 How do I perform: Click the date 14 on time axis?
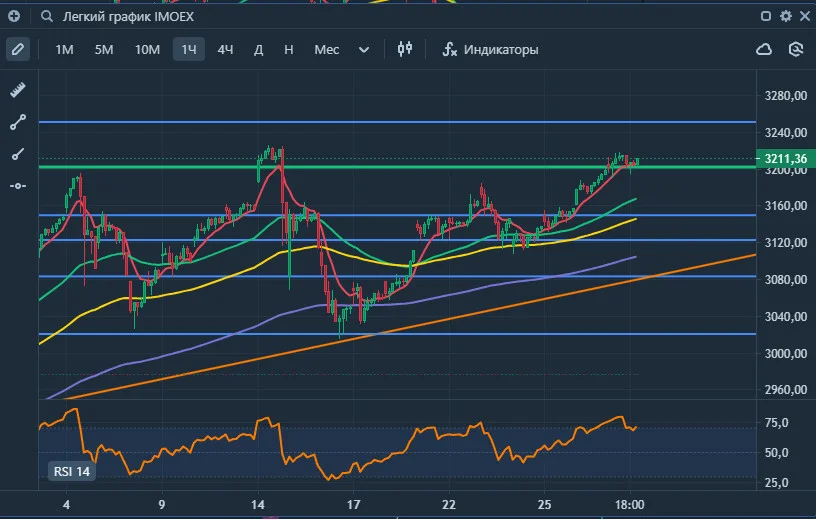[258, 505]
